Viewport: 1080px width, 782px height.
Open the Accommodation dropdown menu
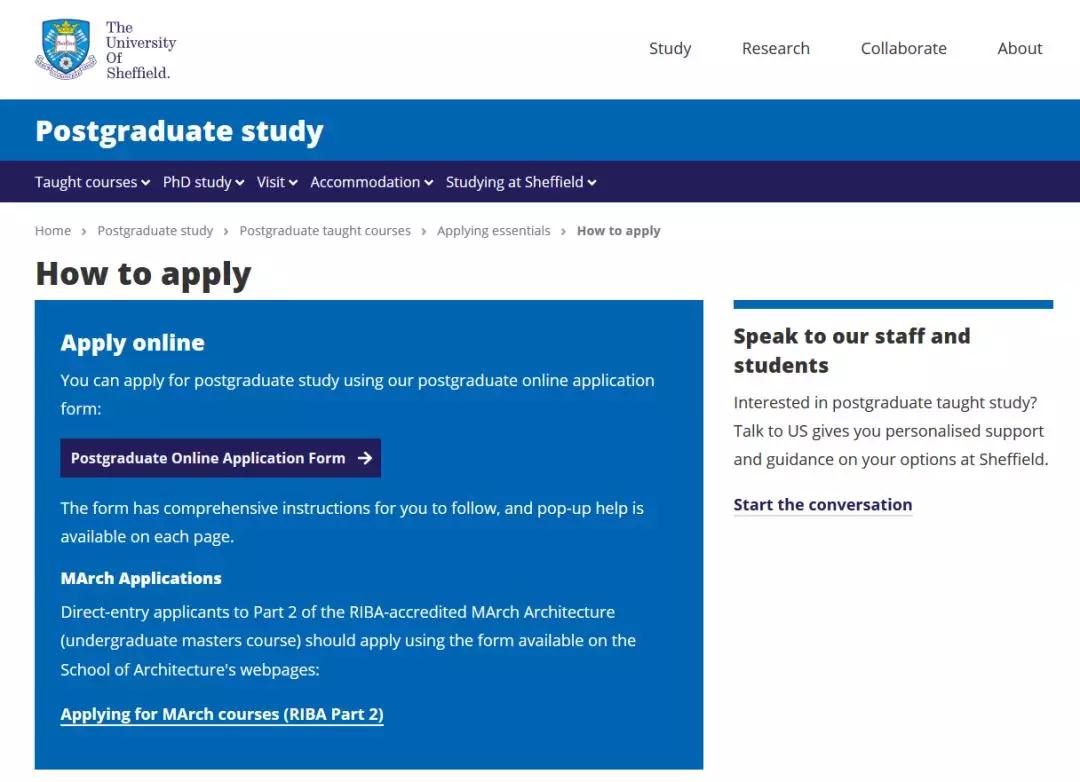(371, 182)
